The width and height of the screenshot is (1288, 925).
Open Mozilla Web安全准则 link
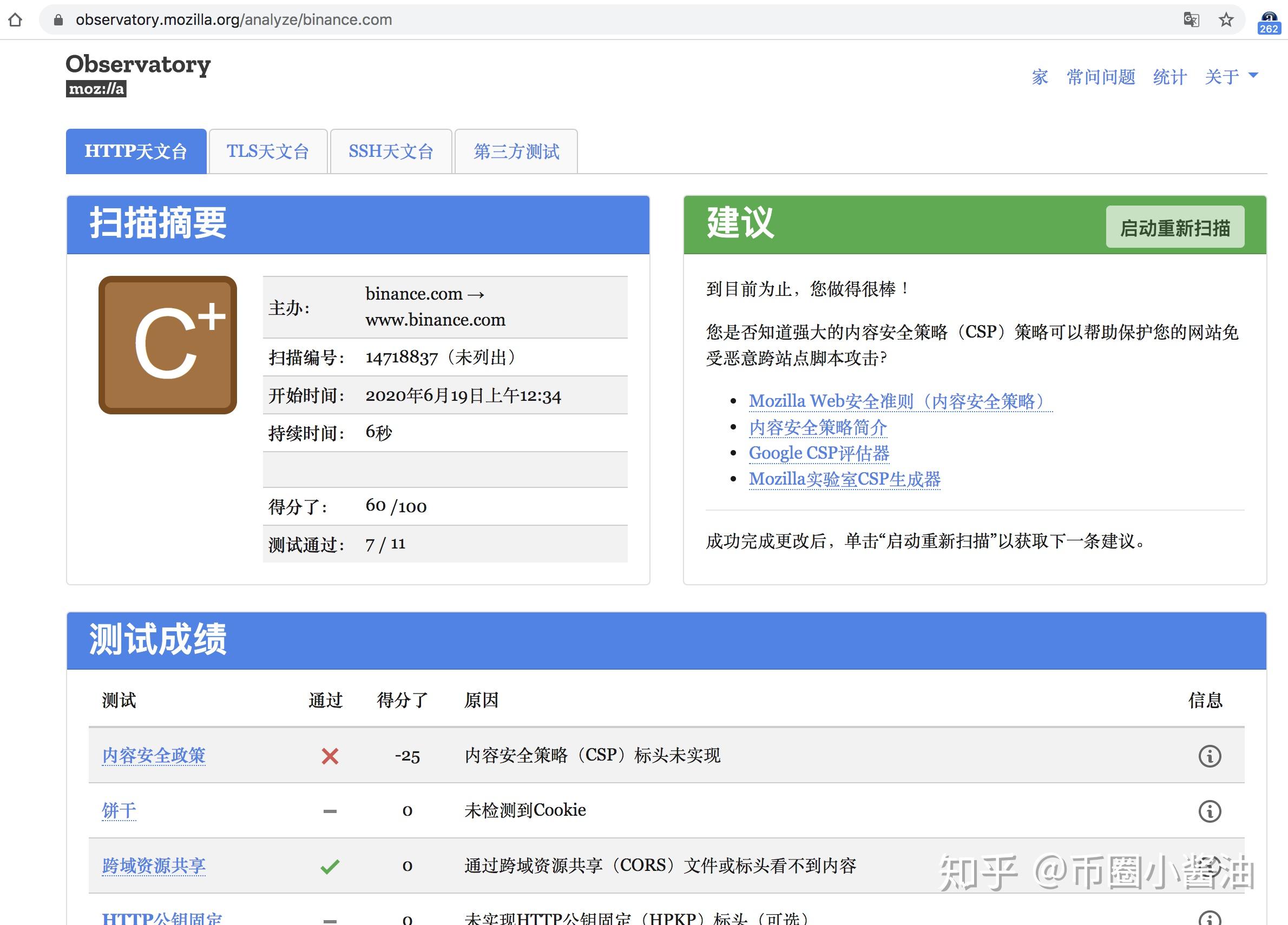click(901, 401)
